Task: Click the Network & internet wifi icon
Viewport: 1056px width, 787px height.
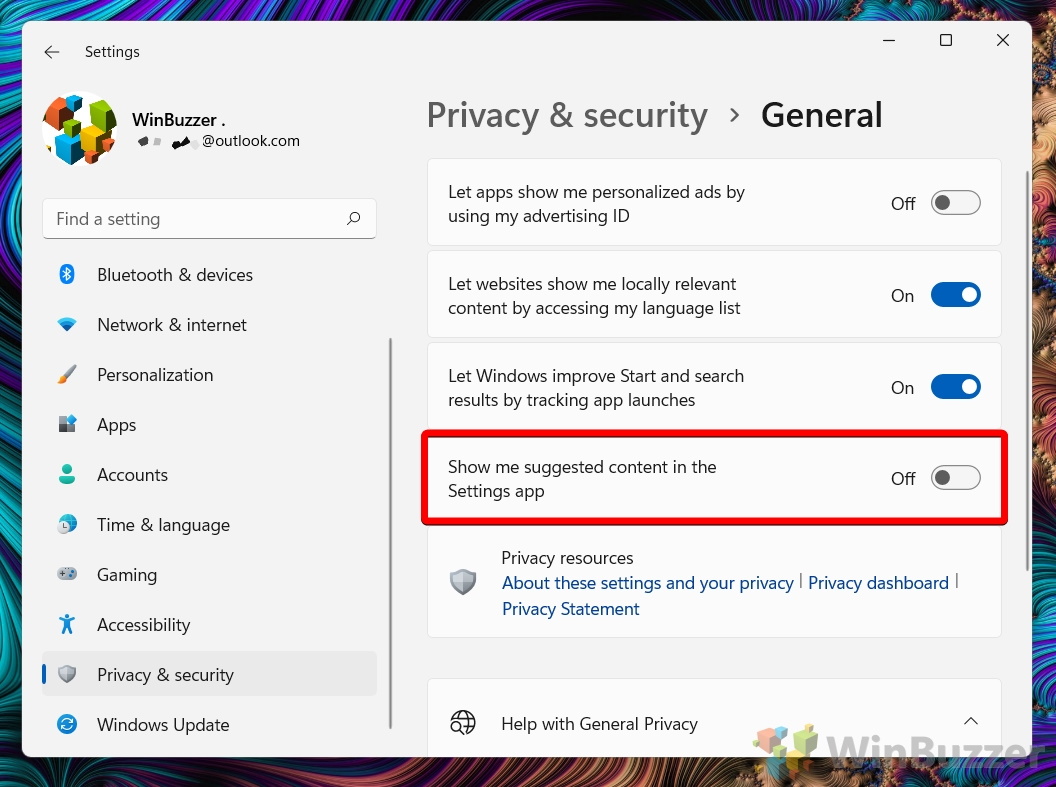Action: tap(67, 325)
